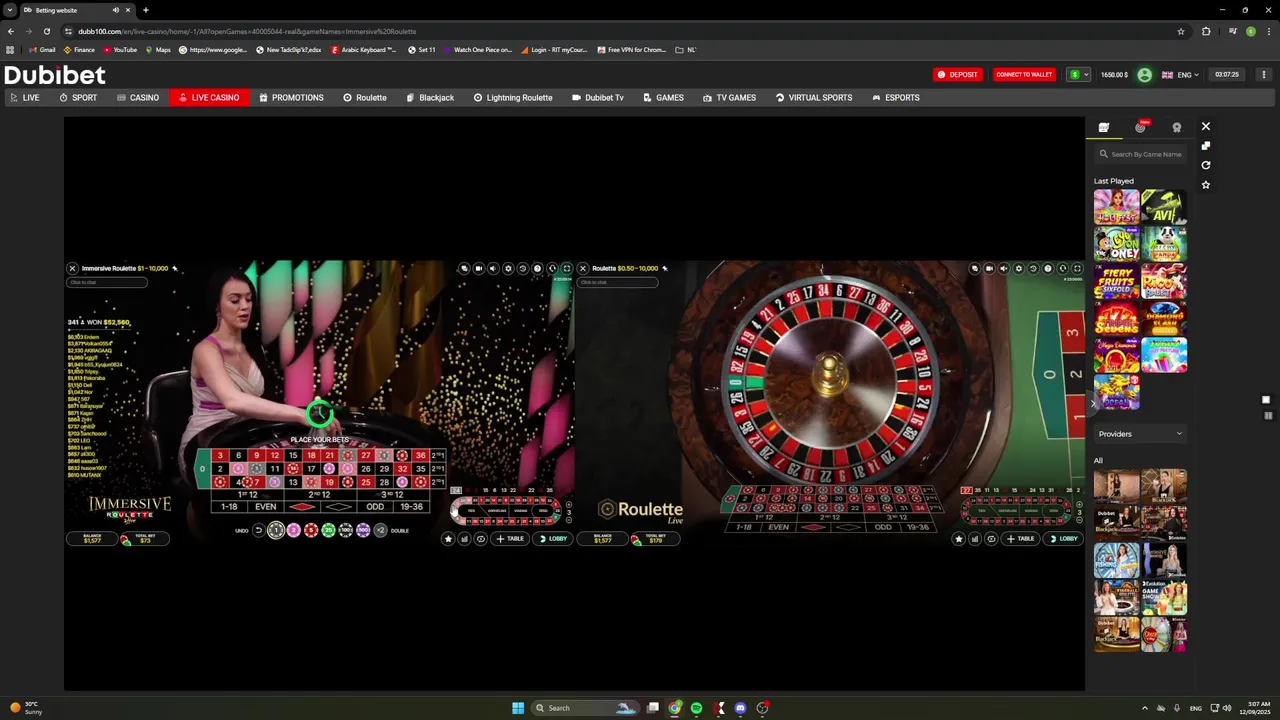This screenshot has width=1280, height=720.
Task: Click the CONNECT TO WALLET button
Action: [x=1024, y=74]
